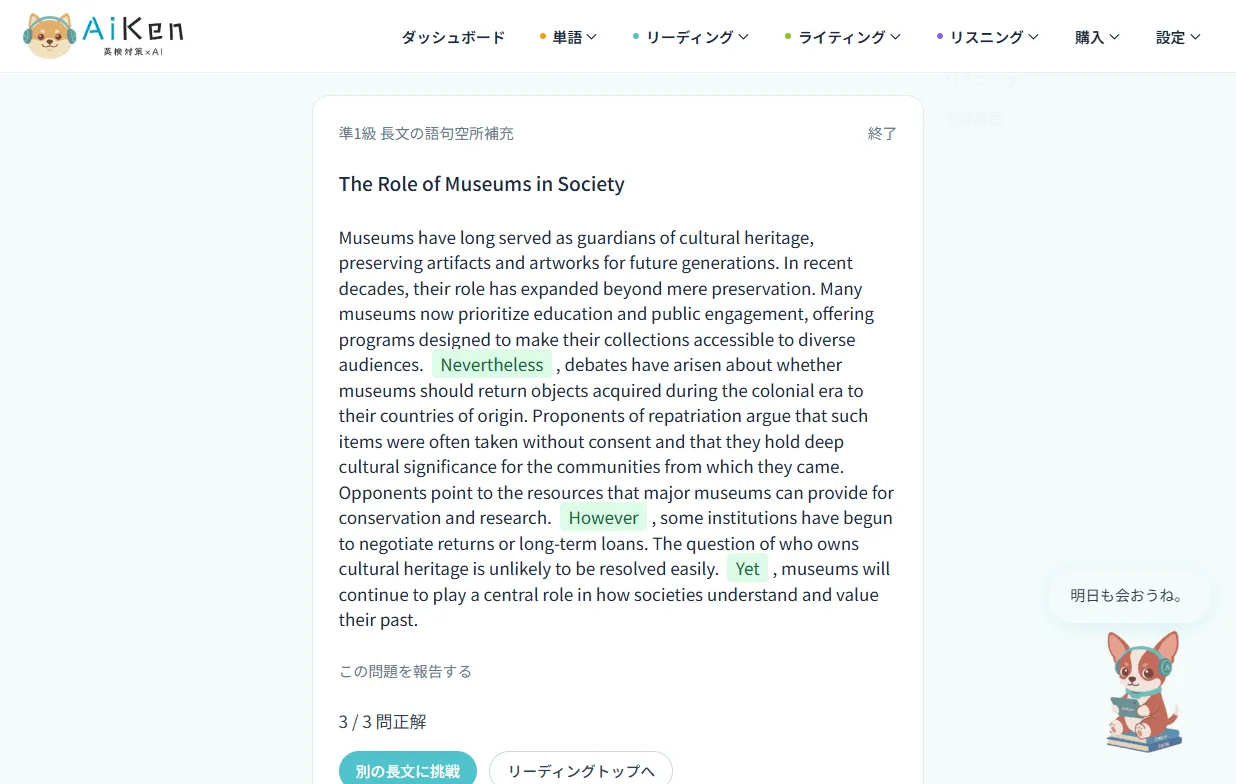The height and width of the screenshot is (784, 1236).
Task: Click the chevron next to 設定
Action: pos(1195,37)
